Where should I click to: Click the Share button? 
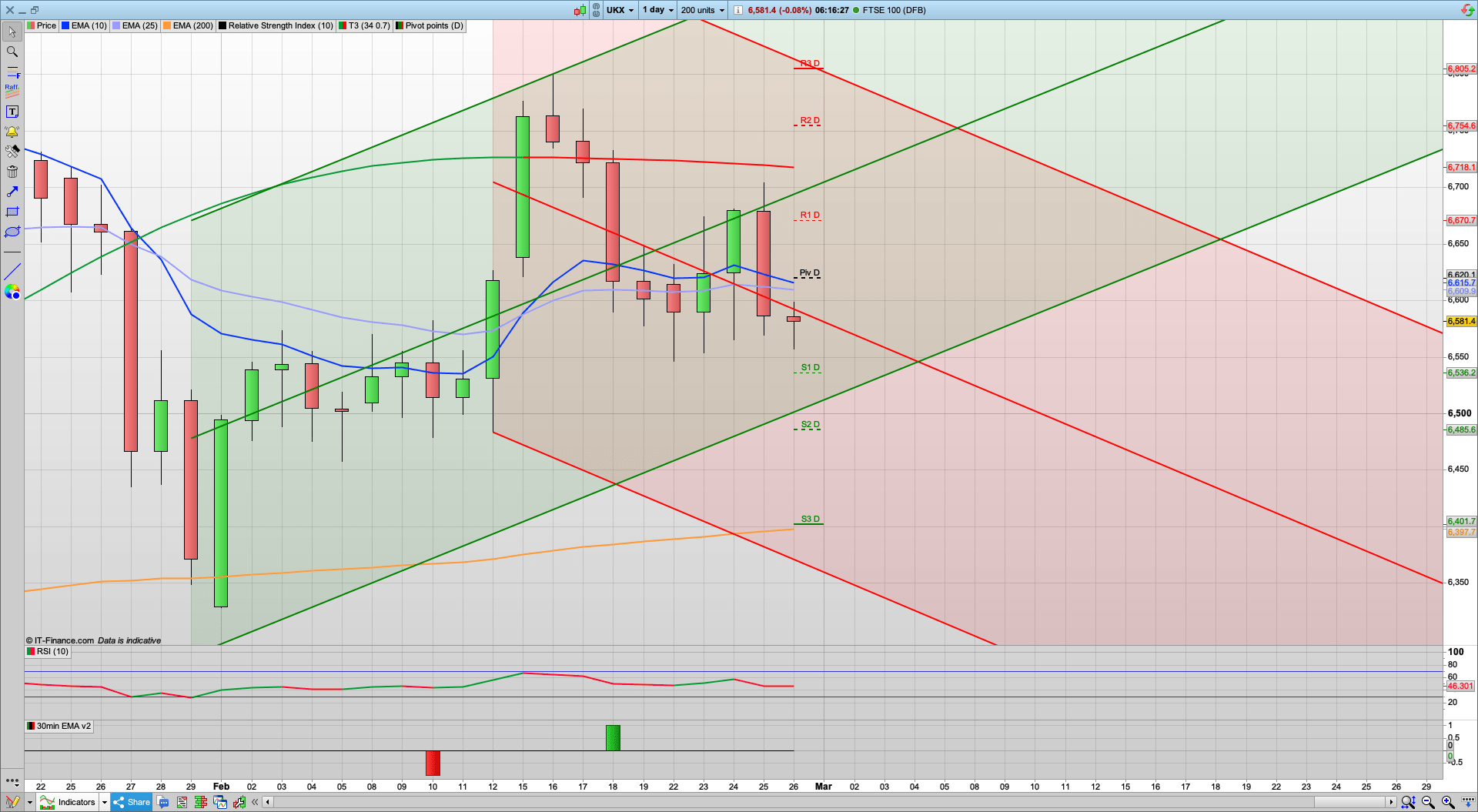132,802
